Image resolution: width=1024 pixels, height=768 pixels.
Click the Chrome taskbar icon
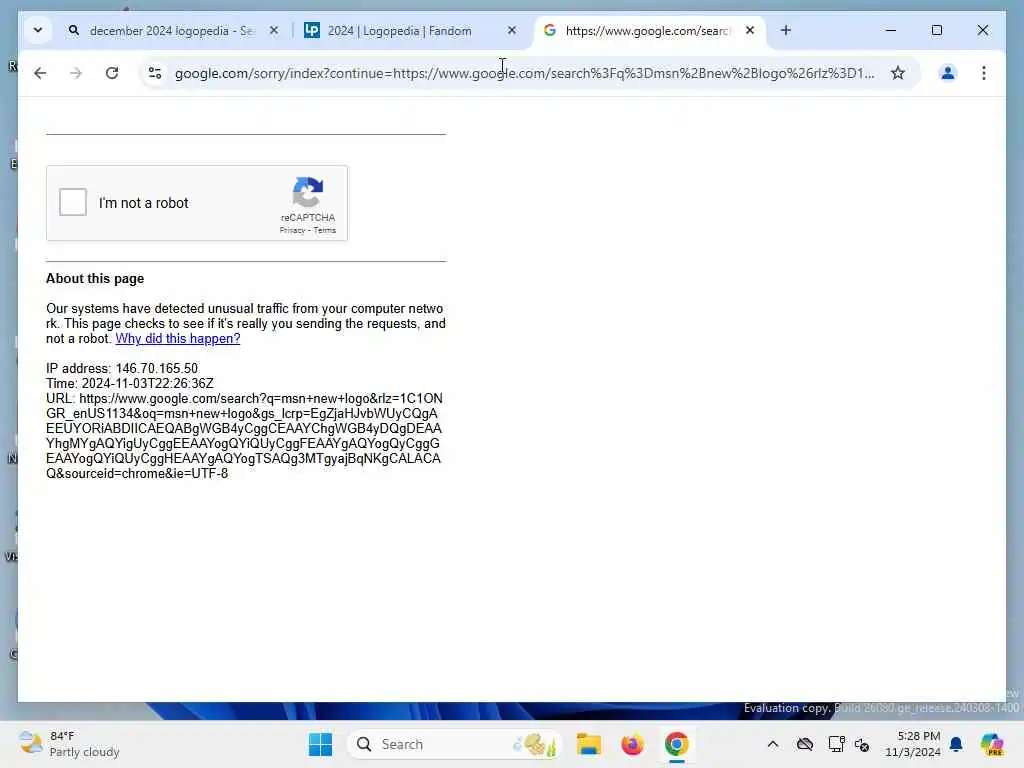[677, 744]
